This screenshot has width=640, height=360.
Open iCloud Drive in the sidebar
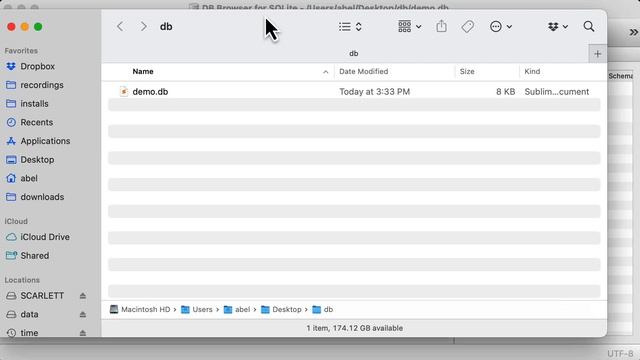(45, 237)
